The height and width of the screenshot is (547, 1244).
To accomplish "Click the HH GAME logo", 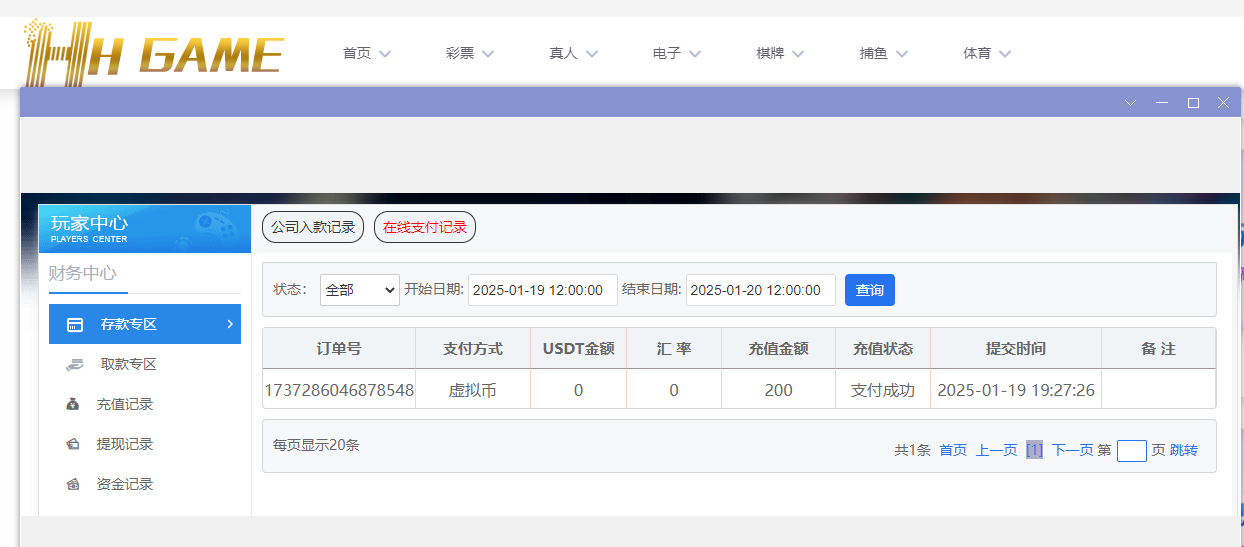I will tap(153, 53).
